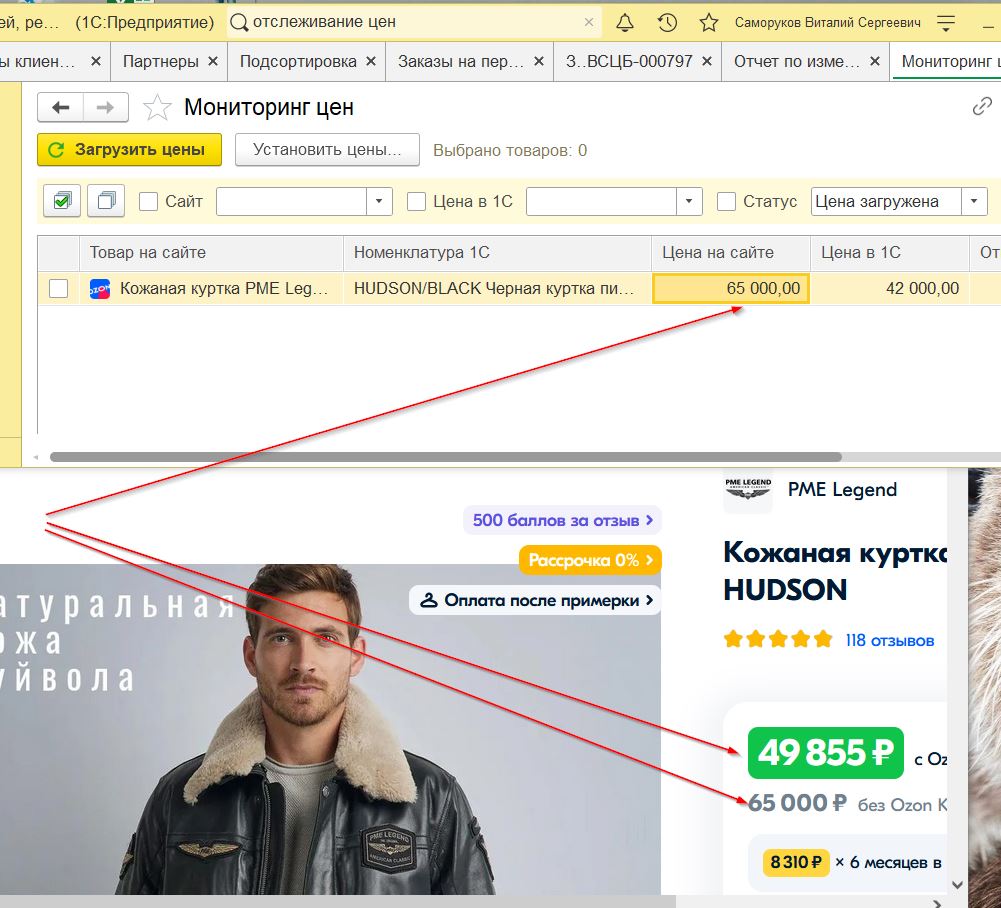This screenshot has width=1001, height=908.
Task: Expand the Статус dropdown arrow
Action: [974, 201]
